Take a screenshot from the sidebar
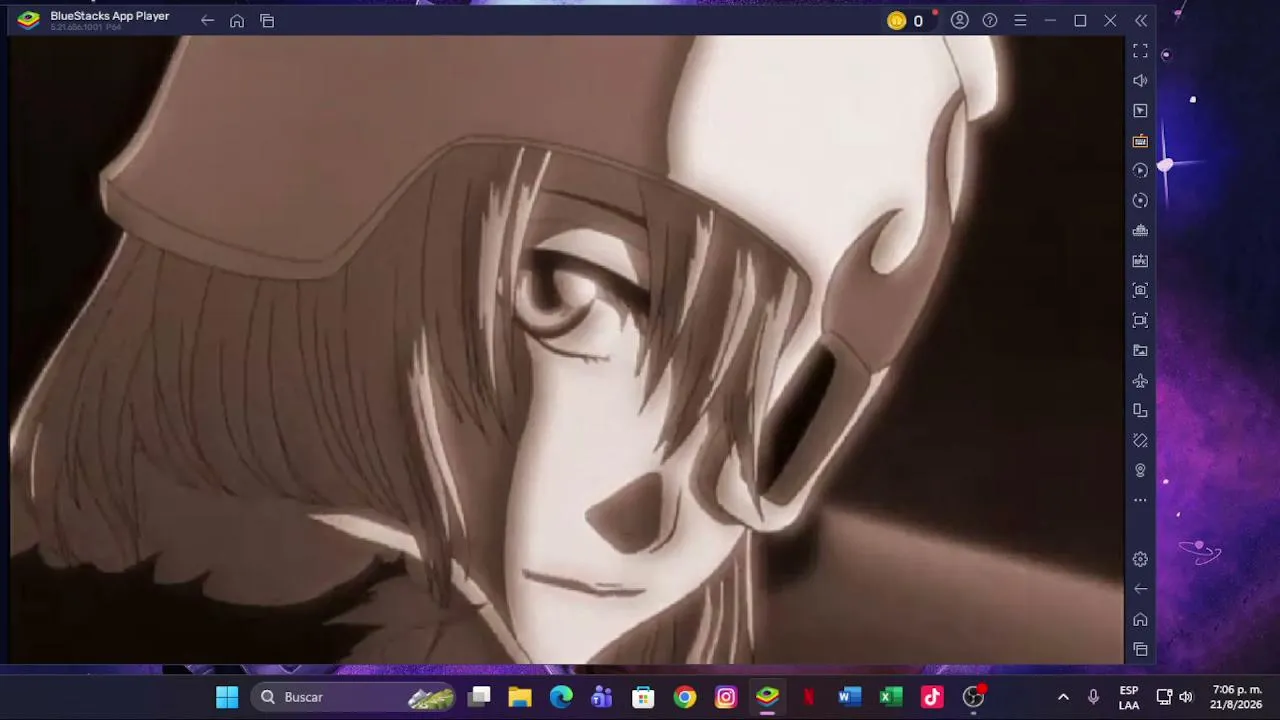Screen dimensions: 1280x720 (x=1140, y=290)
